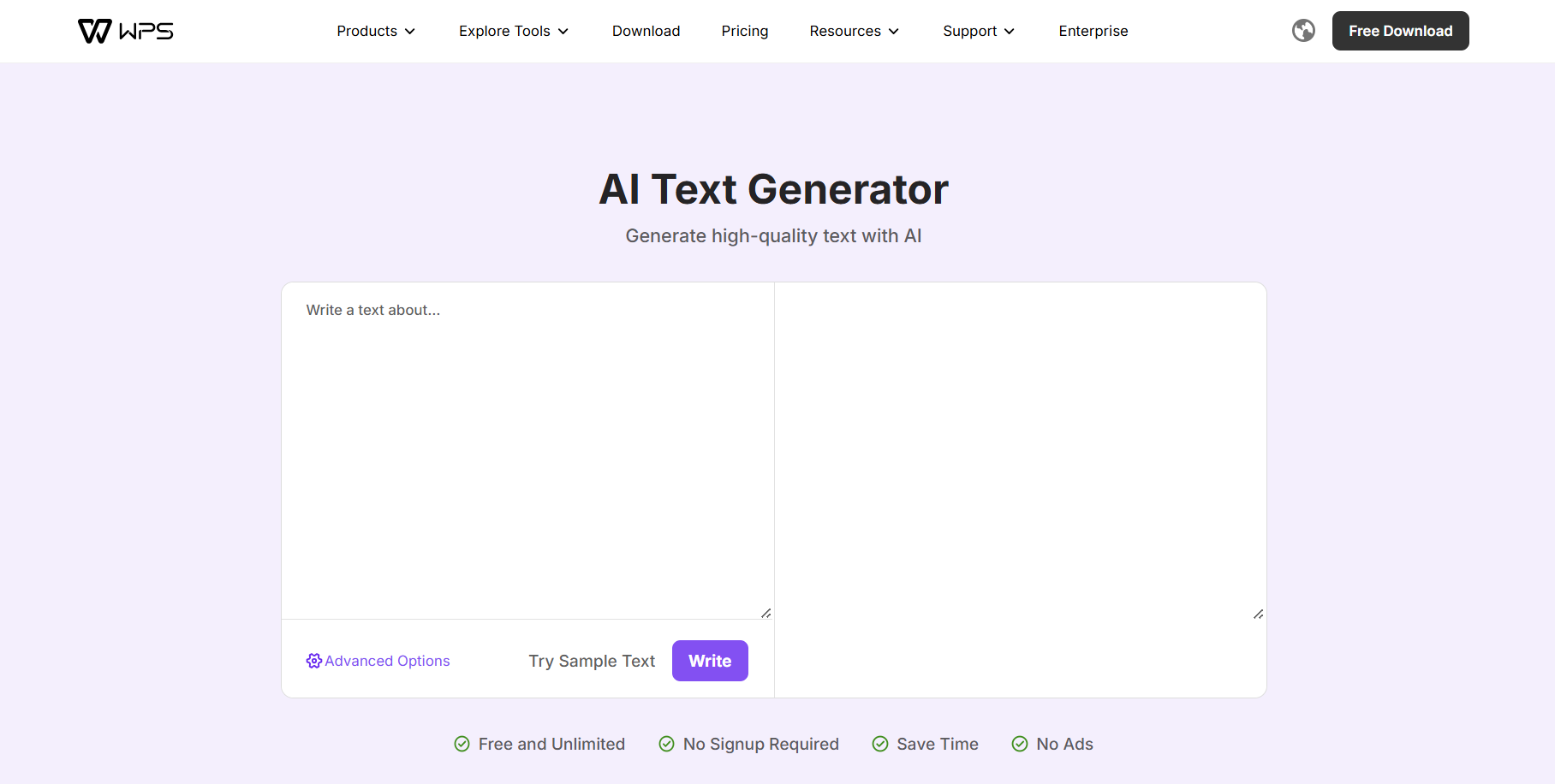Expand the Explore Tools dropdown
1555x784 pixels.
coord(512,31)
